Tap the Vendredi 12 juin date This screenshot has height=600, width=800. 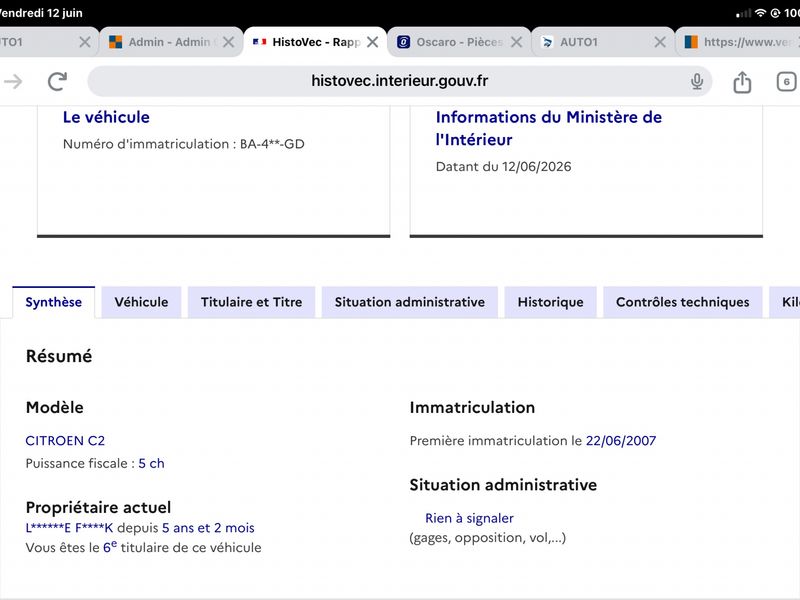coord(41,13)
